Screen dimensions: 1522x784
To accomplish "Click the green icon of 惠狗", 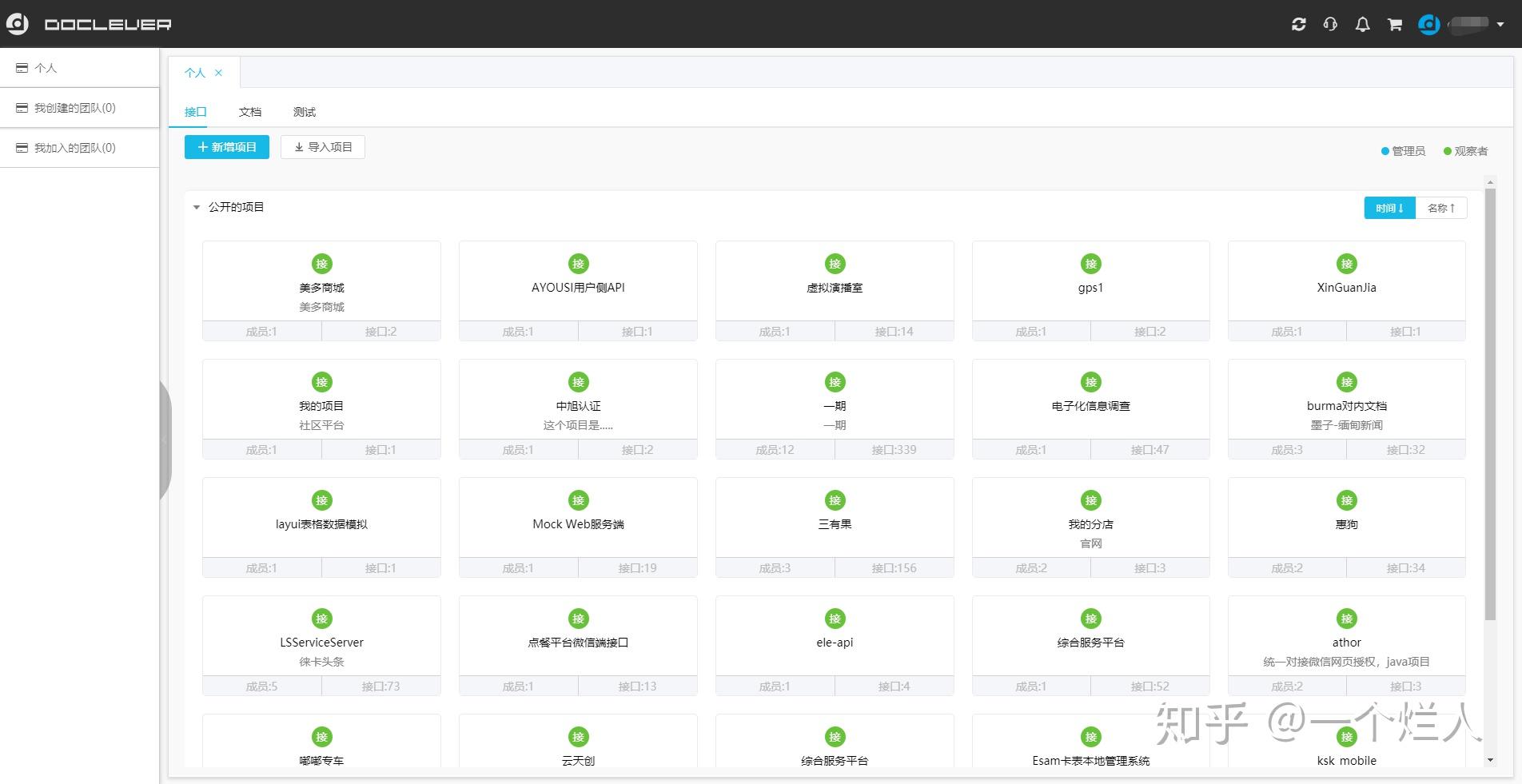I will pyautogui.click(x=1346, y=500).
